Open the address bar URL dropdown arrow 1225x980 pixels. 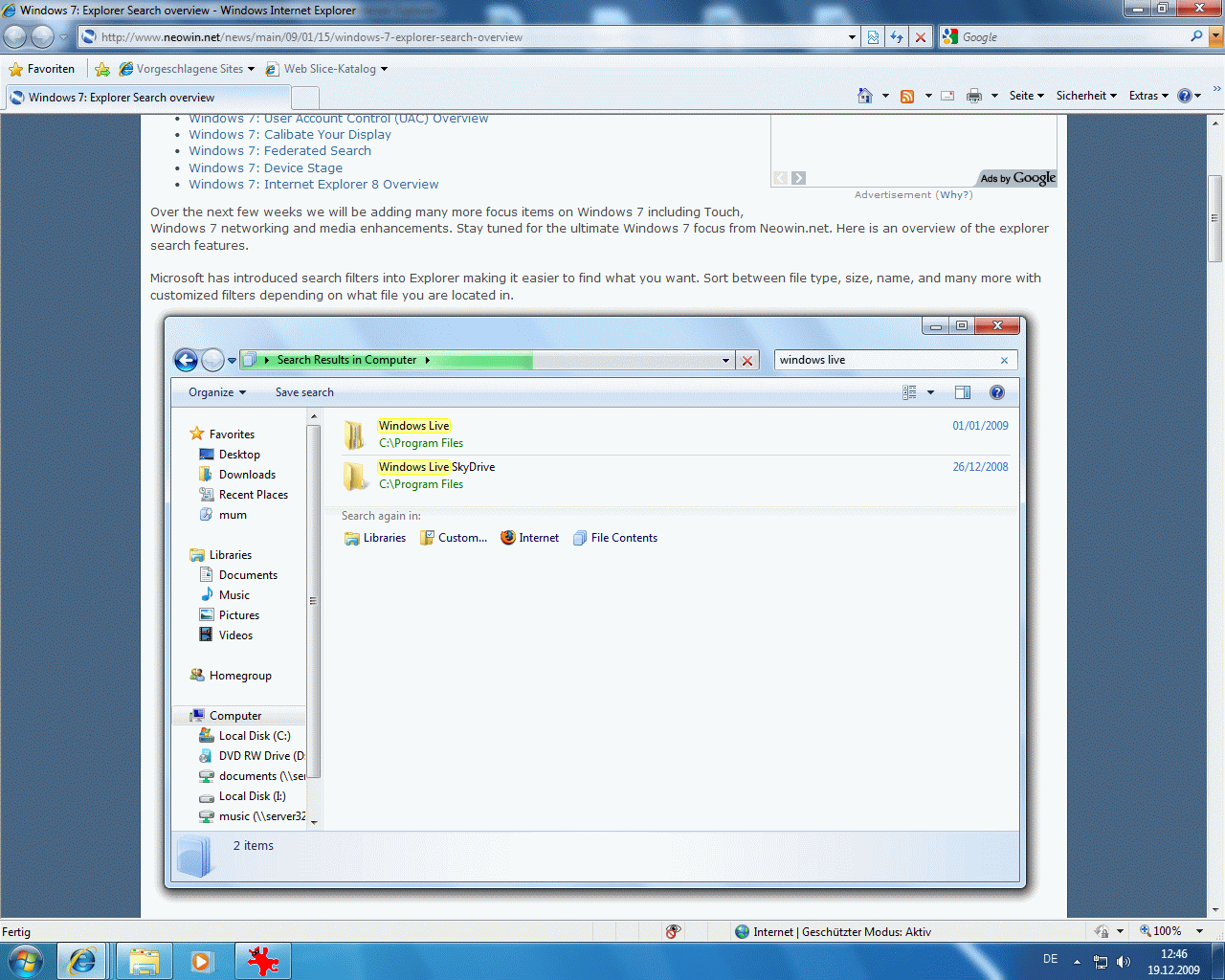point(852,37)
